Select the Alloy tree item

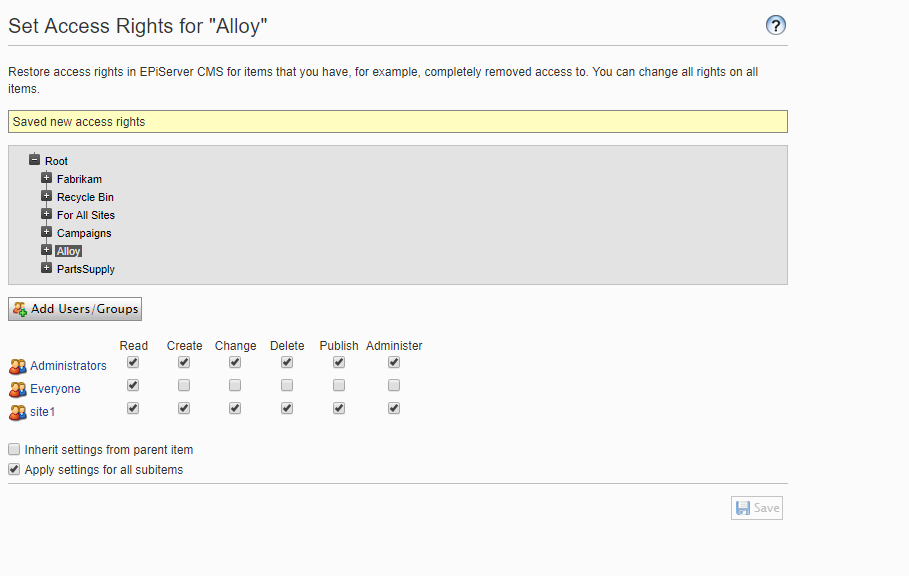coord(68,251)
